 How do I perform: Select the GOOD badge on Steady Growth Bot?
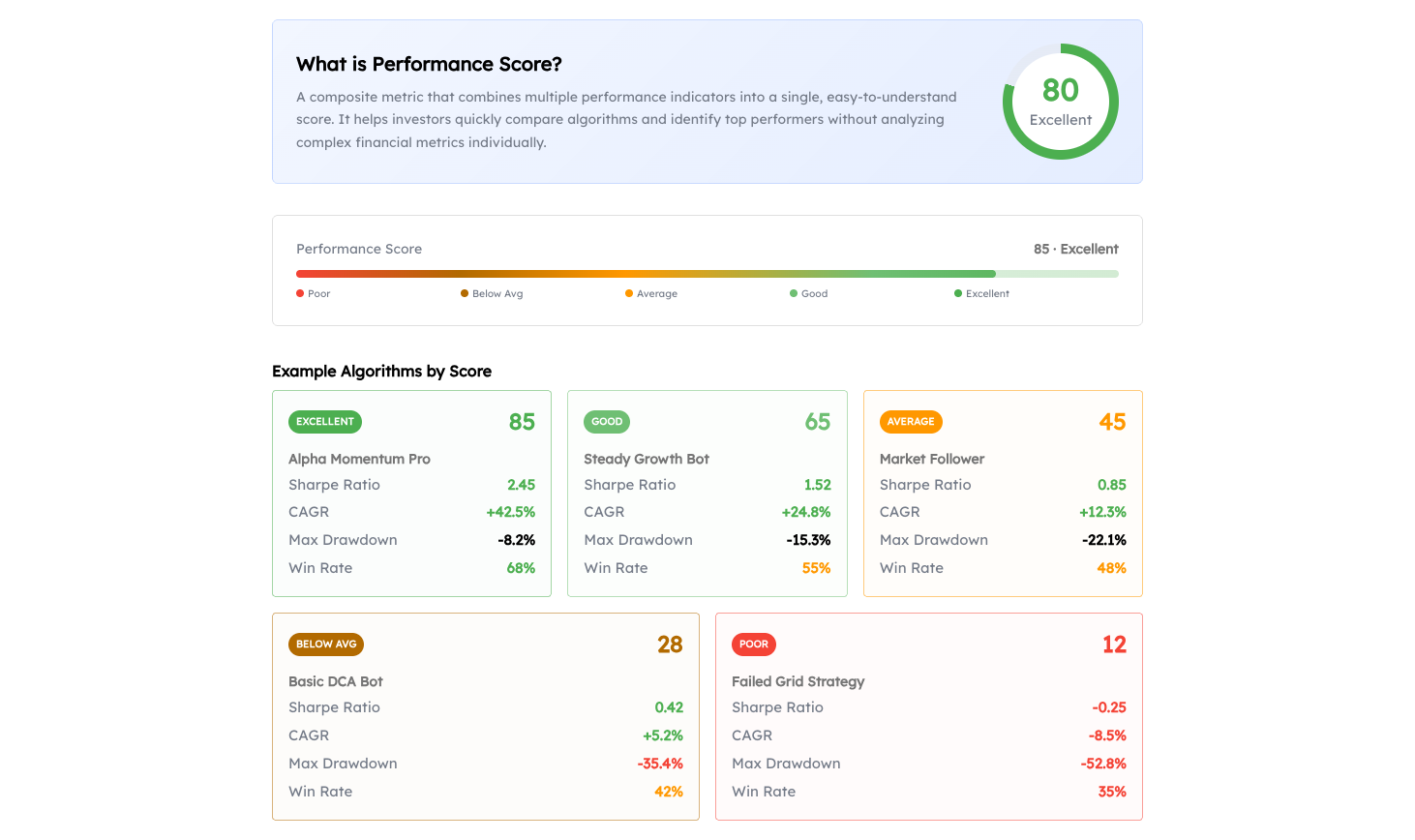click(607, 421)
